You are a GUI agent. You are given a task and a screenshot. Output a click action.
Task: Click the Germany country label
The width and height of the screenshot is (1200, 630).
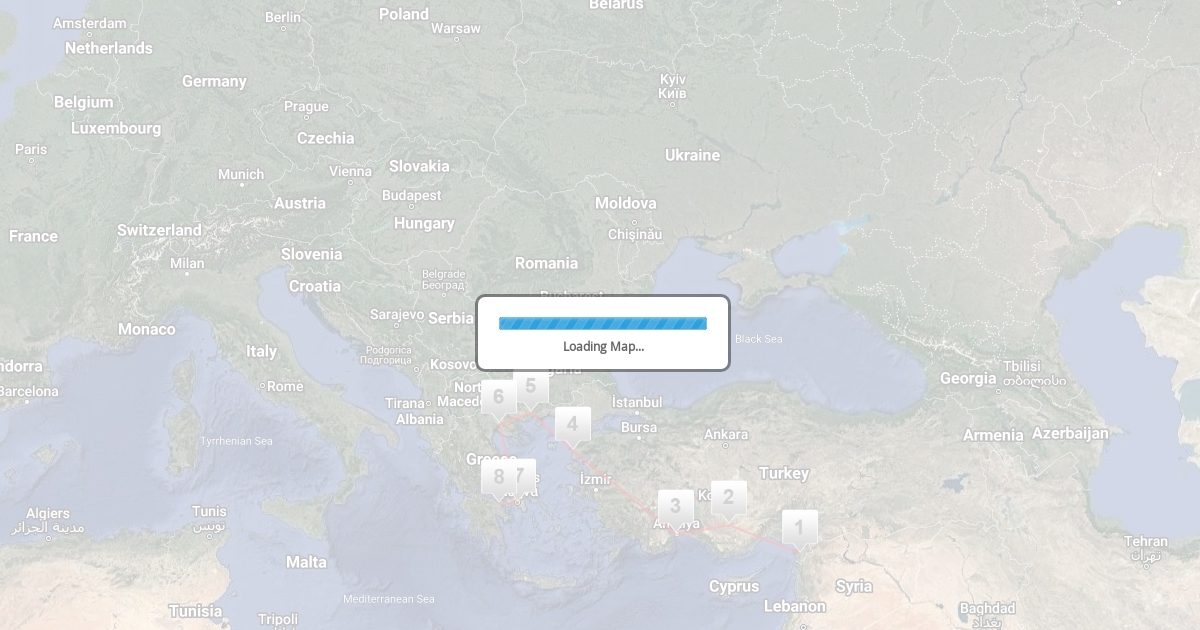(214, 81)
